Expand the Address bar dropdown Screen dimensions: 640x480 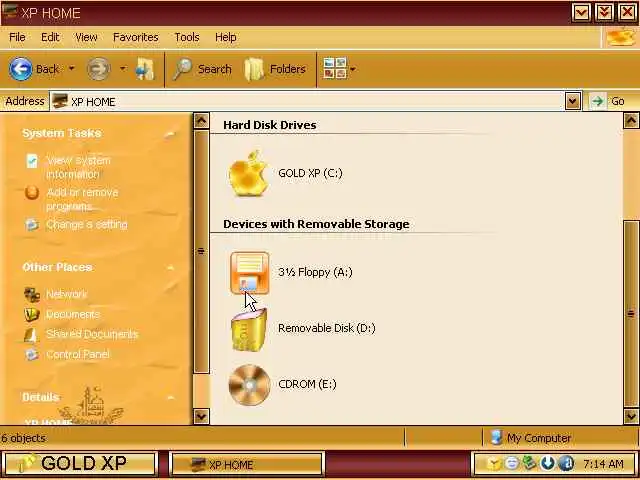point(573,101)
